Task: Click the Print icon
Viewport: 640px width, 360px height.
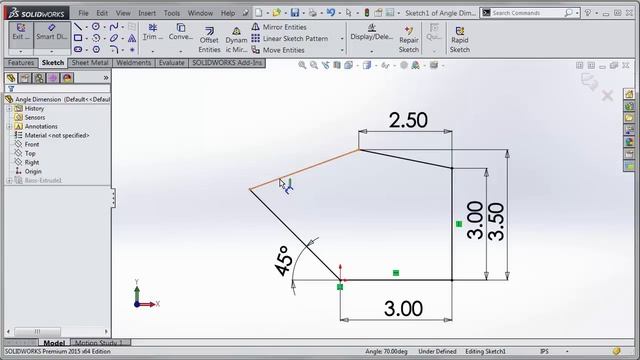Action: (313, 13)
